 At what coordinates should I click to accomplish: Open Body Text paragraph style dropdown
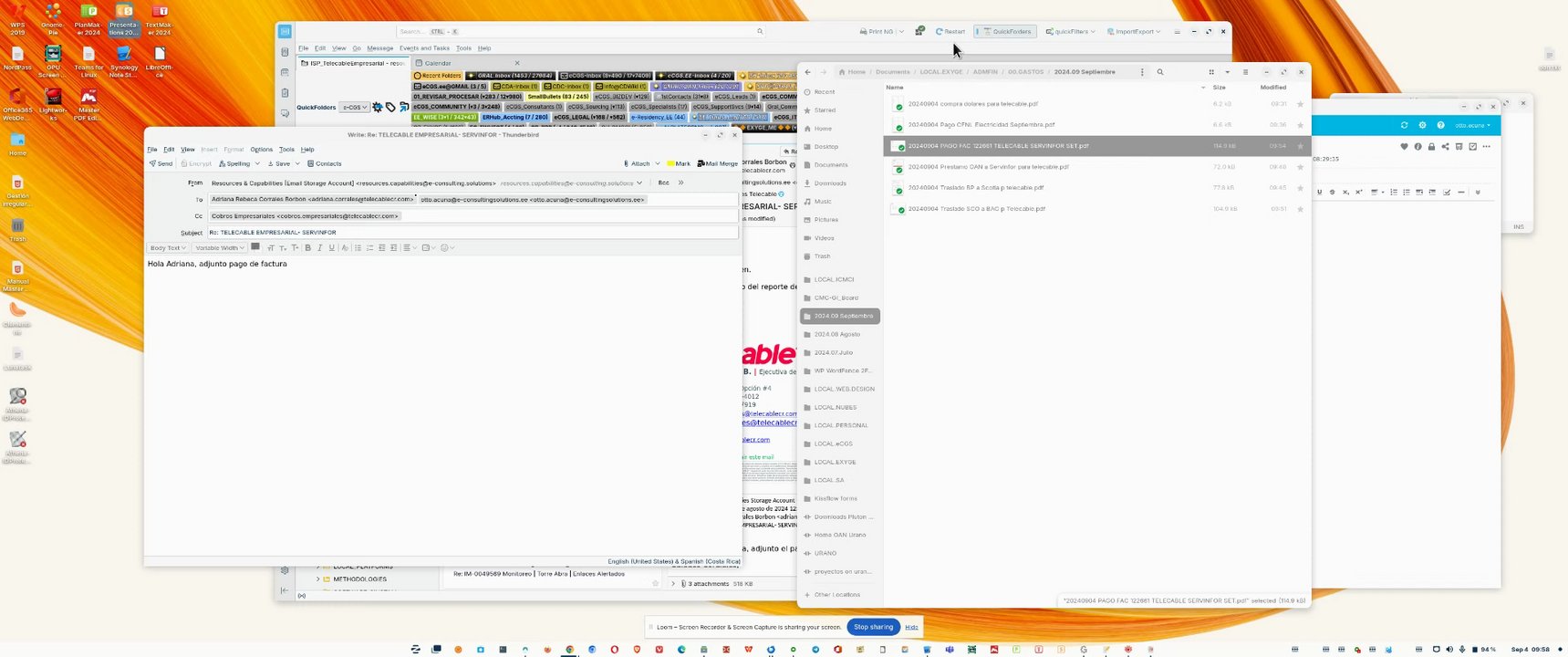pyautogui.click(x=168, y=247)
